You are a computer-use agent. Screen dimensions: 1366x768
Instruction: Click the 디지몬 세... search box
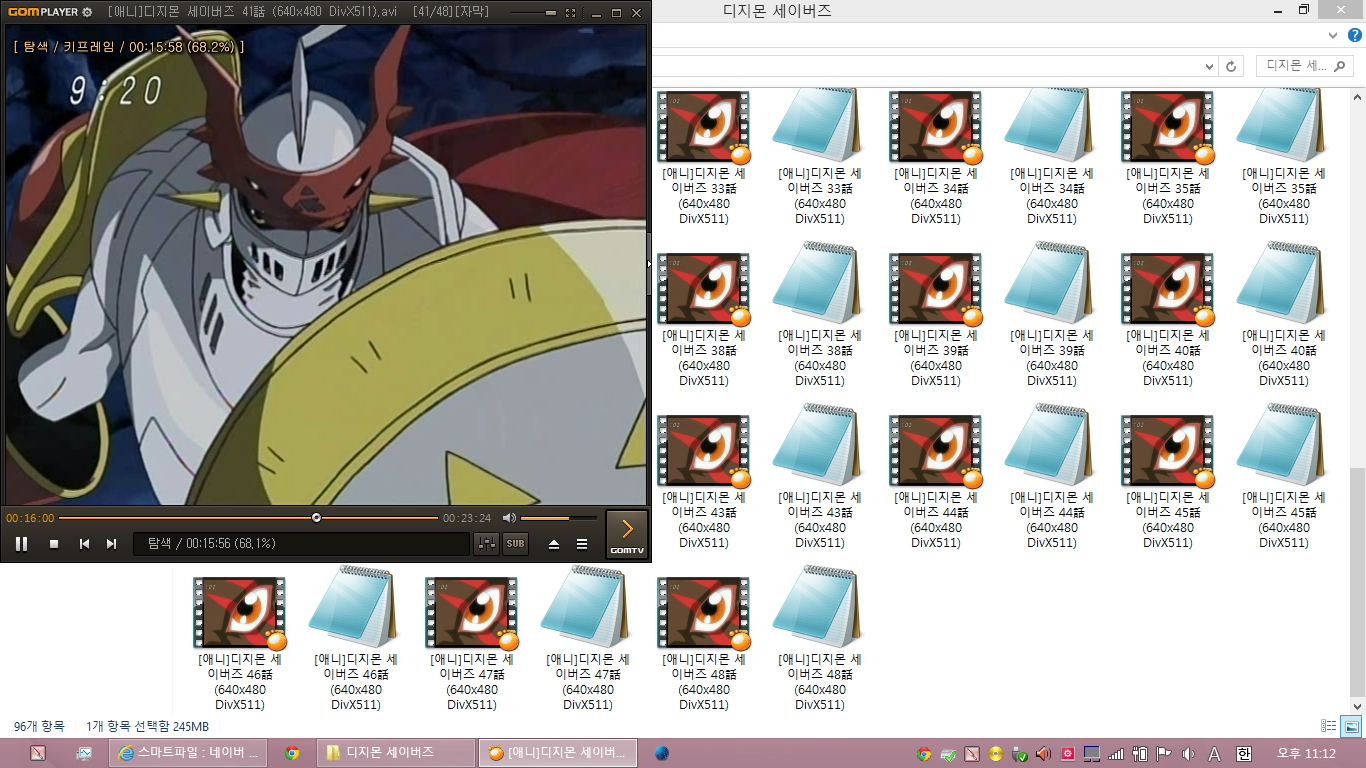click(1304, 66)
